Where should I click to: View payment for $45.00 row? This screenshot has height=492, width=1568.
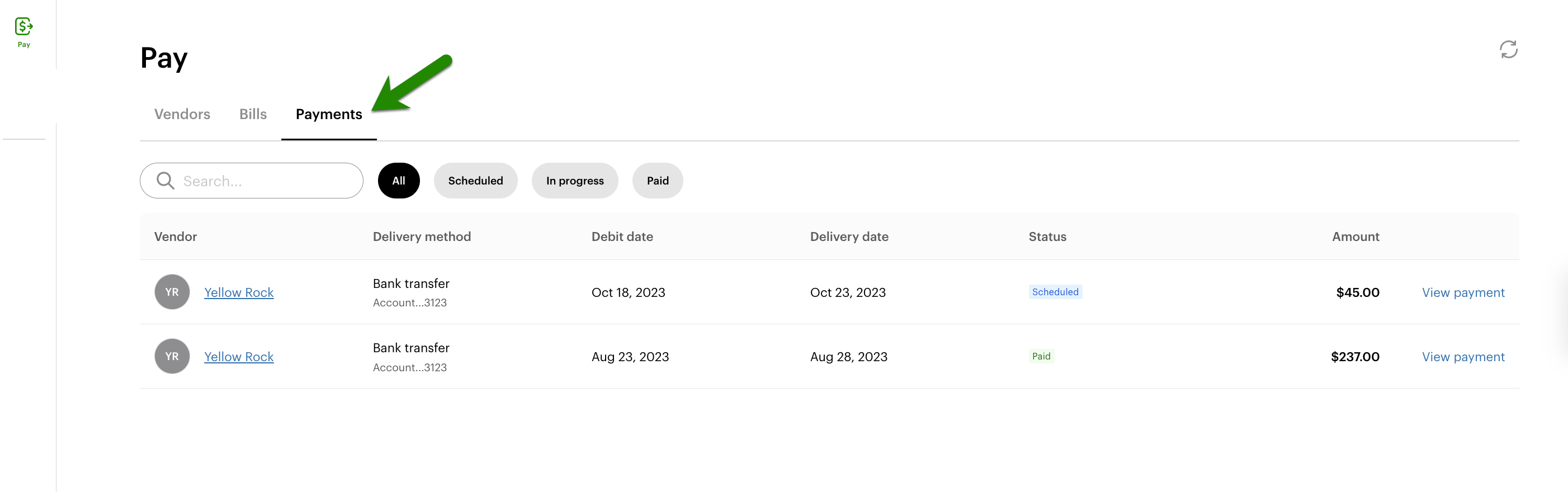(x=1463, y=292)
